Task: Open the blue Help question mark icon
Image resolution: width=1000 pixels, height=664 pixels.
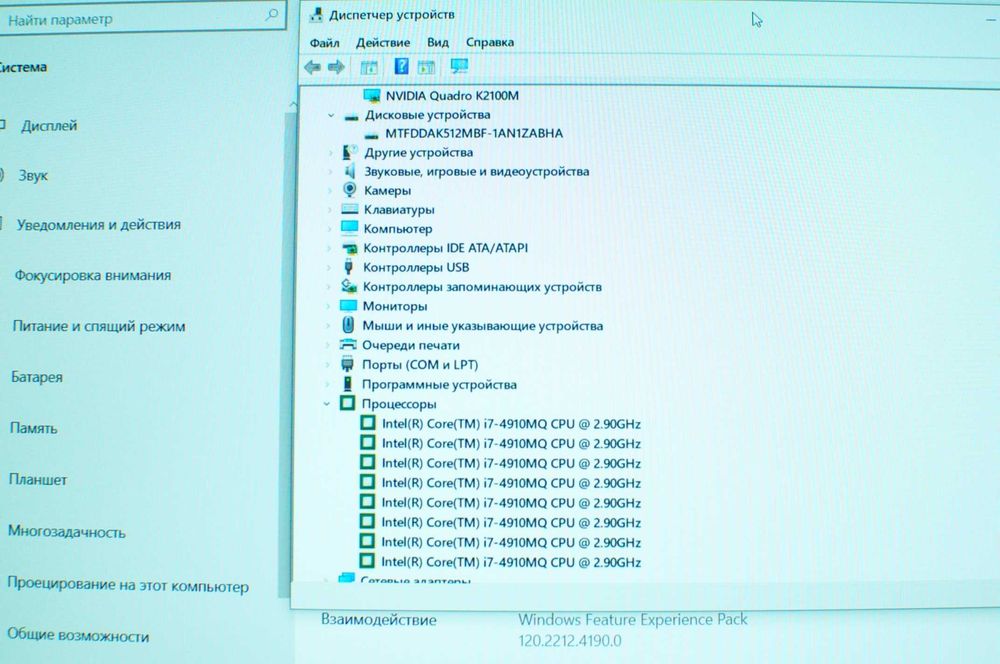Action: 401,66
